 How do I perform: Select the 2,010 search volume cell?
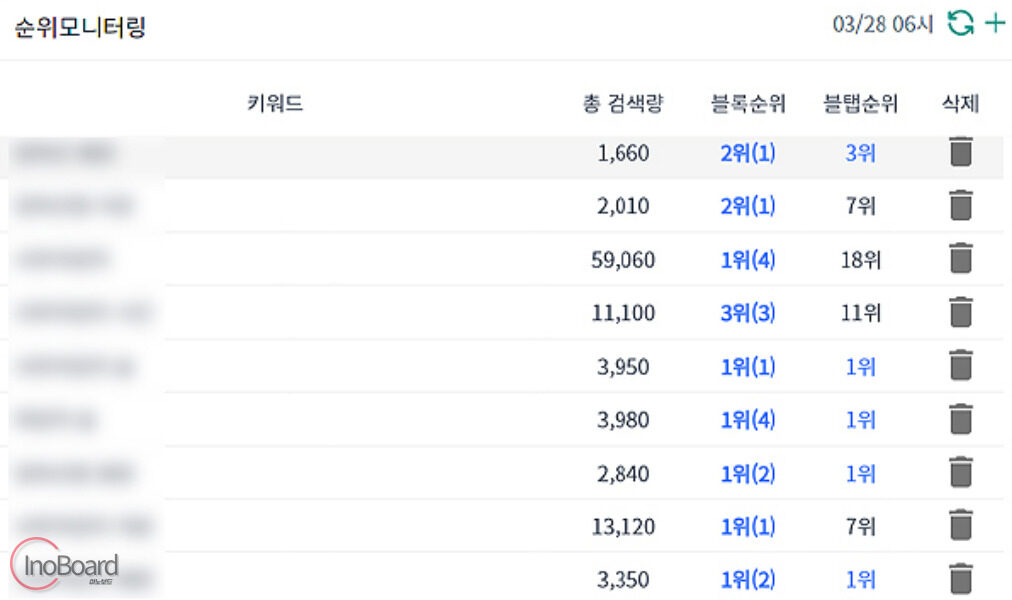(x=623, y=206)
